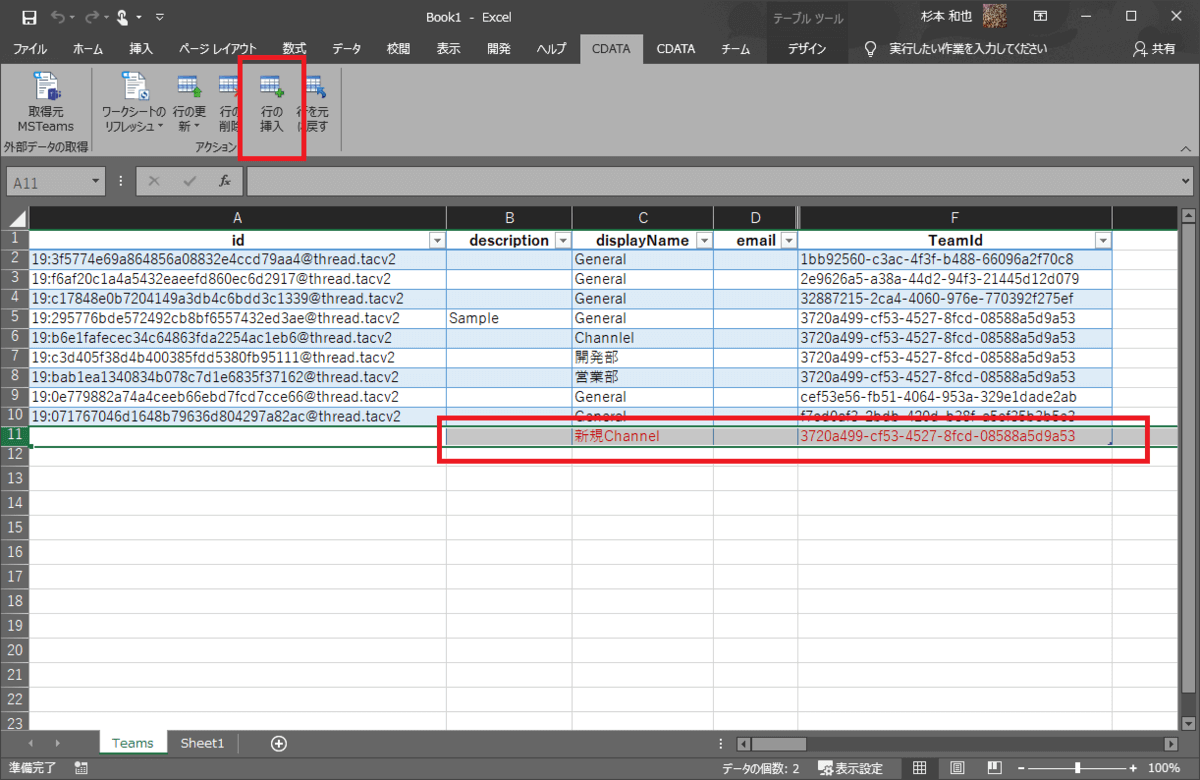This screenshot has height=780, width=1200.
Task: Open the displayName column filter dropdown
Action: (x=703, y=241)
